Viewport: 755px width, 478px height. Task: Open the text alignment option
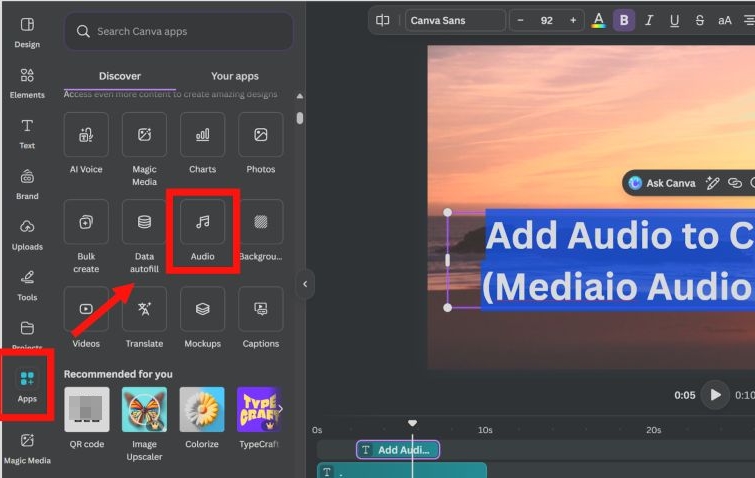click(749, 21)
